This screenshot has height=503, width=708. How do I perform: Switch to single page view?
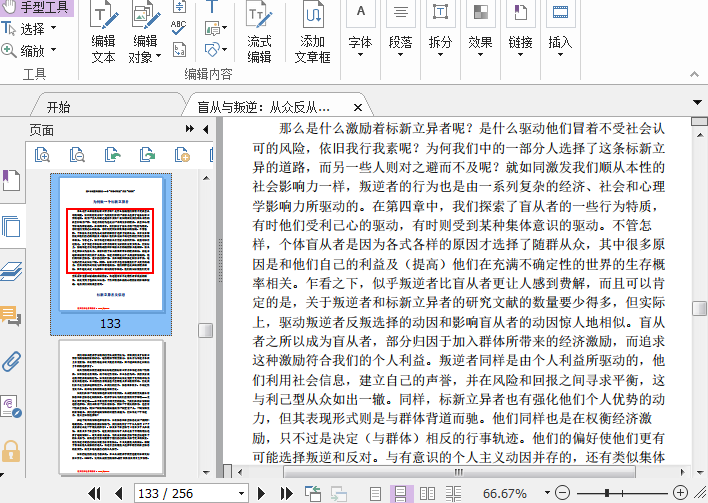point(375,494)
